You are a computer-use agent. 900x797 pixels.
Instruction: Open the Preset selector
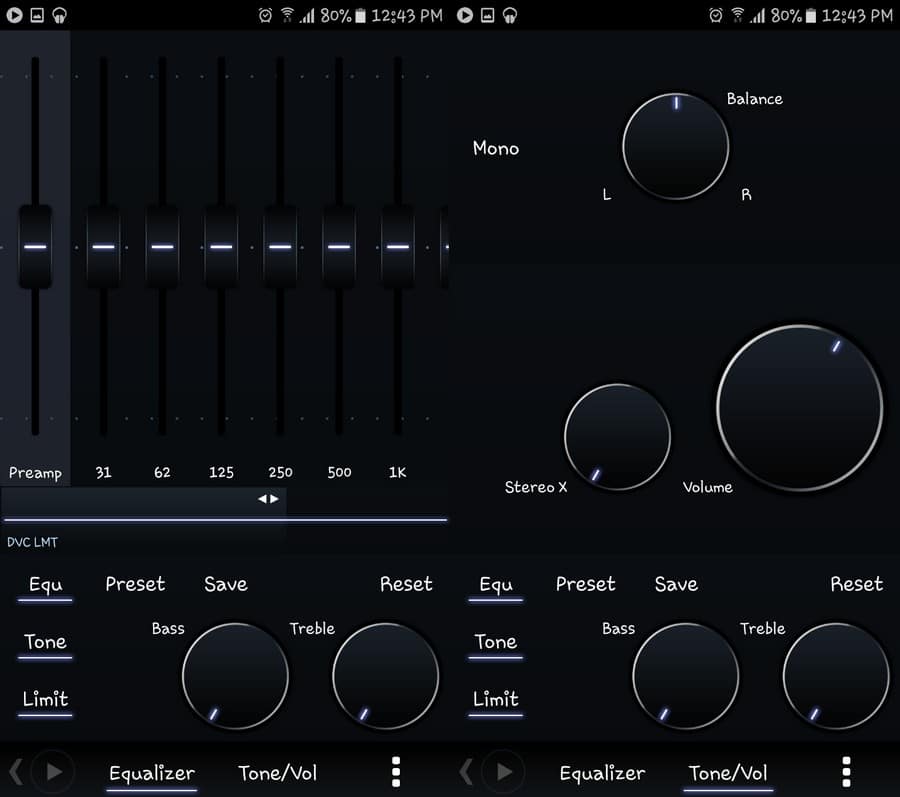point(135,585)
